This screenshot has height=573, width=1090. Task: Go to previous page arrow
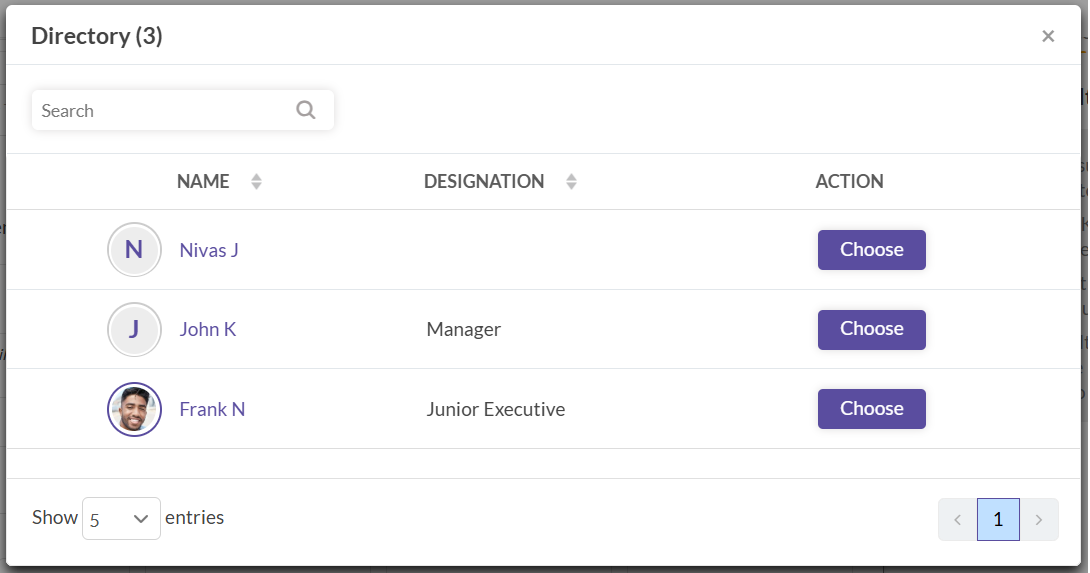[957, 520]
